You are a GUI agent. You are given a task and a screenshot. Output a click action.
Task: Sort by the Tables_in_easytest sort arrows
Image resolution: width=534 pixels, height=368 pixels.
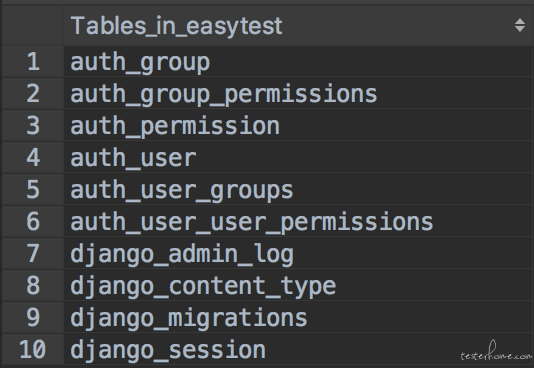[520, 26]
